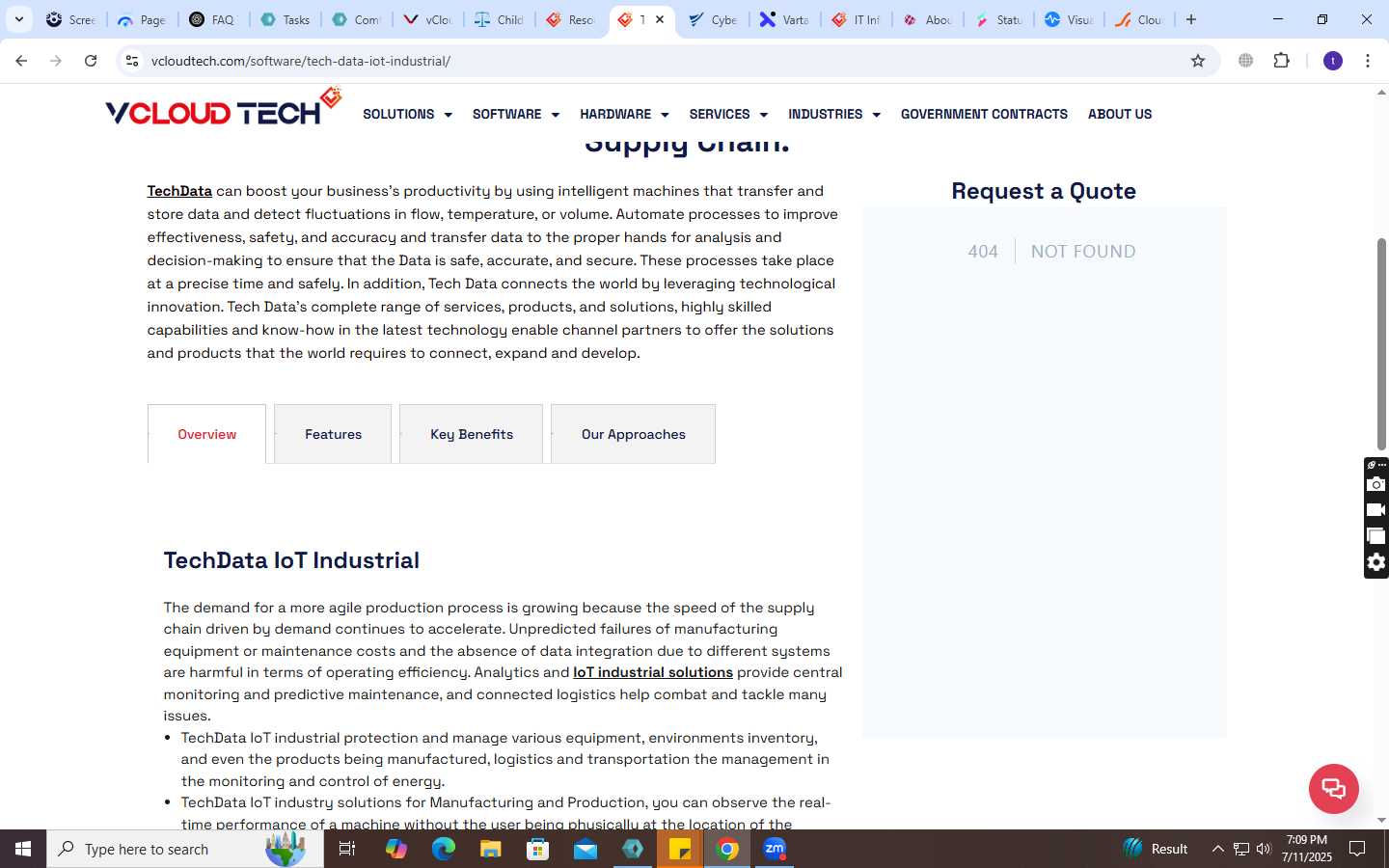Open Zoom from the taskbar
The image size is (1389, 868).
click(x=775, y=849)
